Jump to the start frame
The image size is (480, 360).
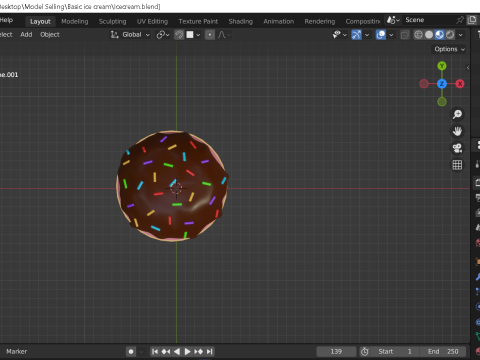click(x=155, y=352)
